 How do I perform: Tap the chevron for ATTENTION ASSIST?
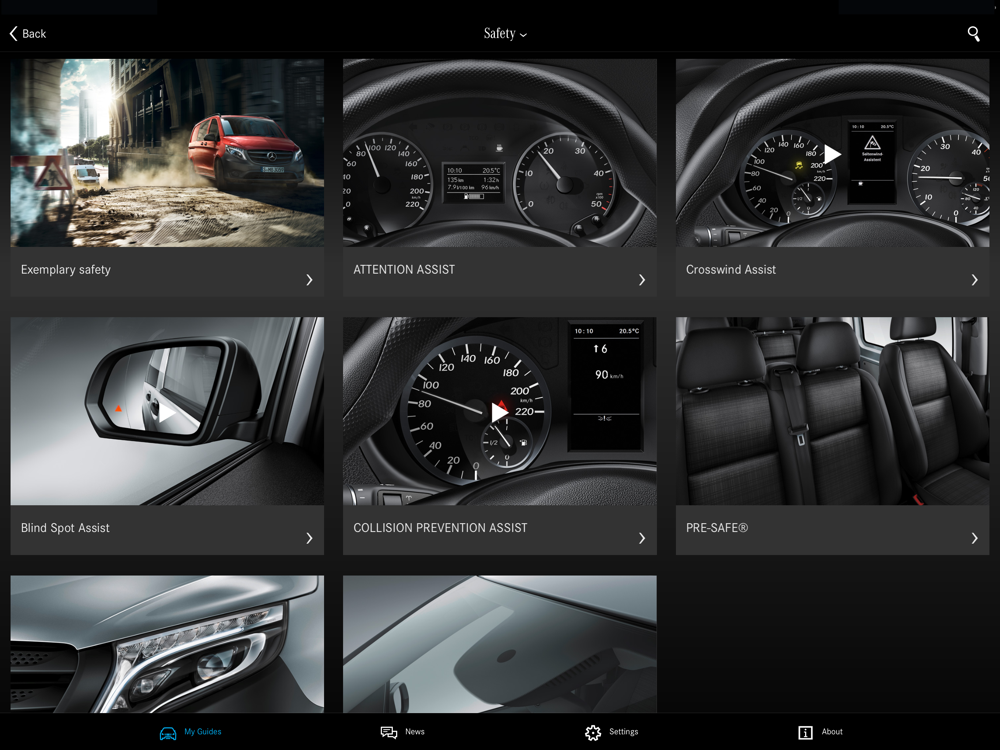[x=642, y=280]
